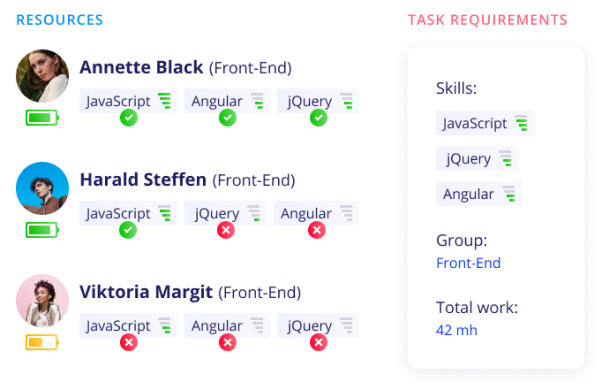This screenshot has height=390, width=602.
Task: Click the 42 mh total work value
Action: pyautogui.click(x=456, y=330)
